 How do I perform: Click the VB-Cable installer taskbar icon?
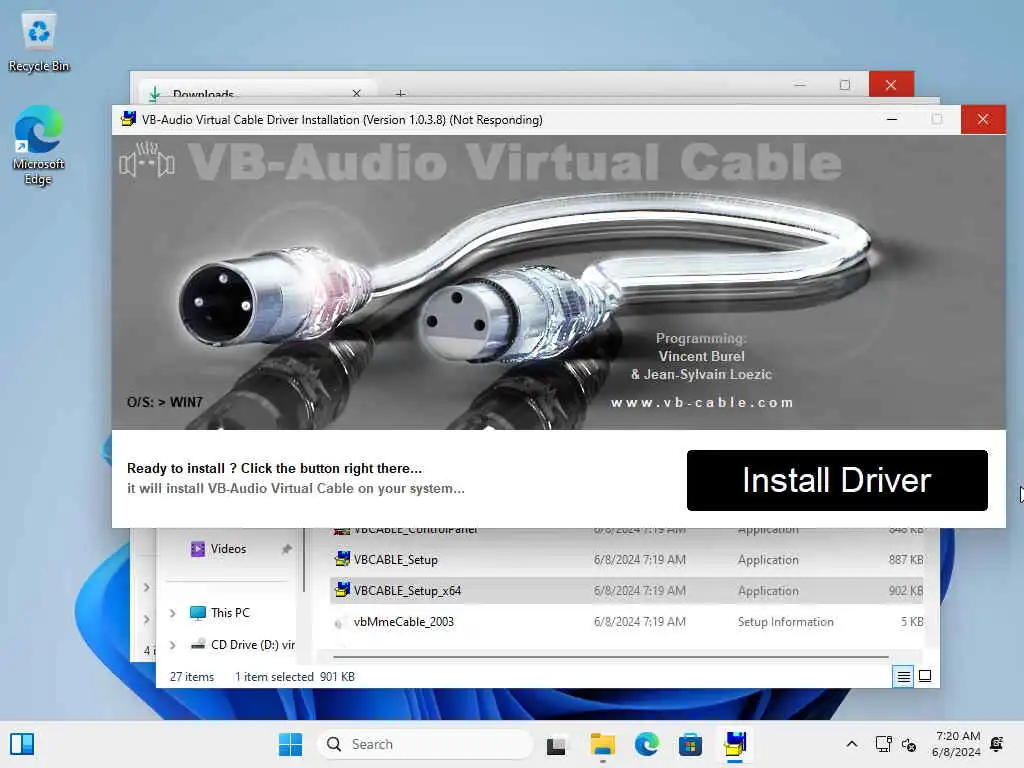[x=735, y=744]
